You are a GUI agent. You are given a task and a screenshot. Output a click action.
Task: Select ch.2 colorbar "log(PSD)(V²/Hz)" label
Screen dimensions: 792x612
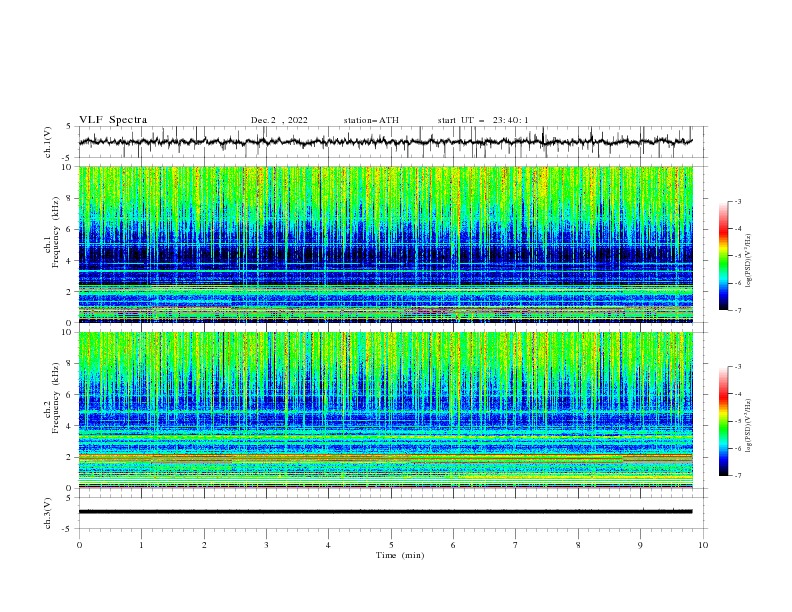(749, 426)
